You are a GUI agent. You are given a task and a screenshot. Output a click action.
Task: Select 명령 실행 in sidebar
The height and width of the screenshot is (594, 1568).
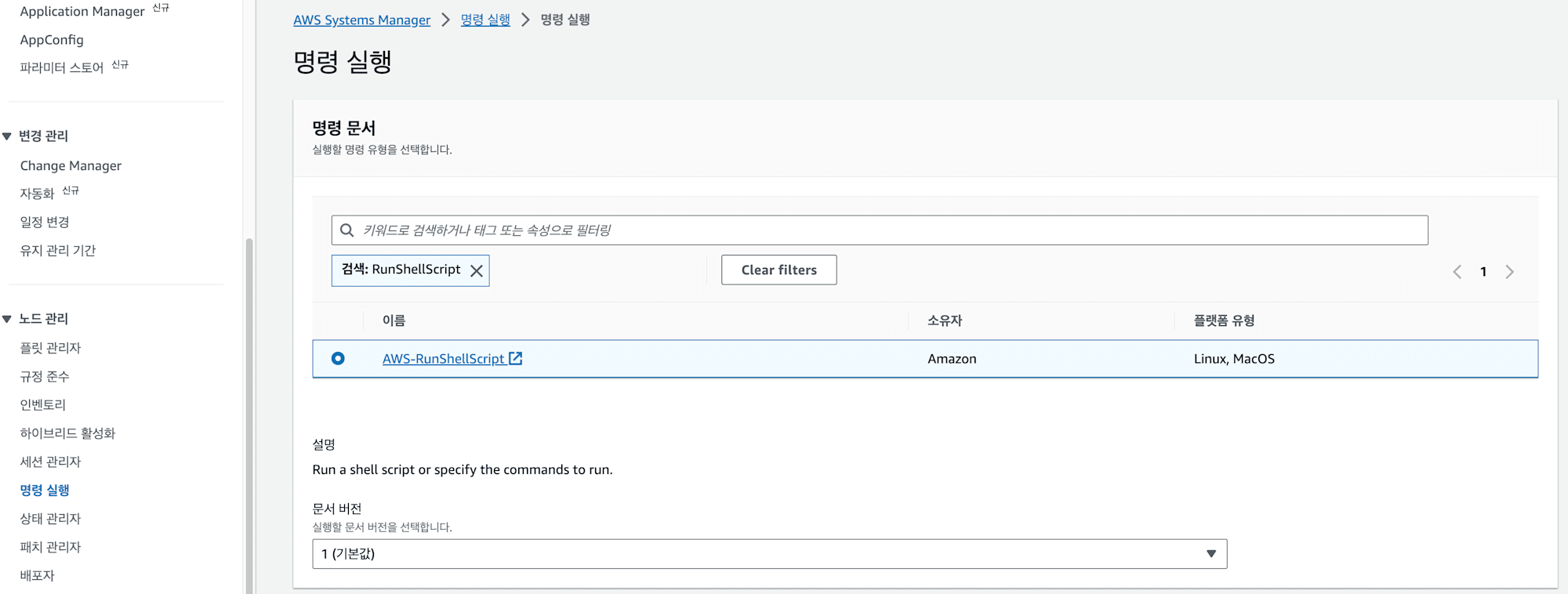coord(45,490)
